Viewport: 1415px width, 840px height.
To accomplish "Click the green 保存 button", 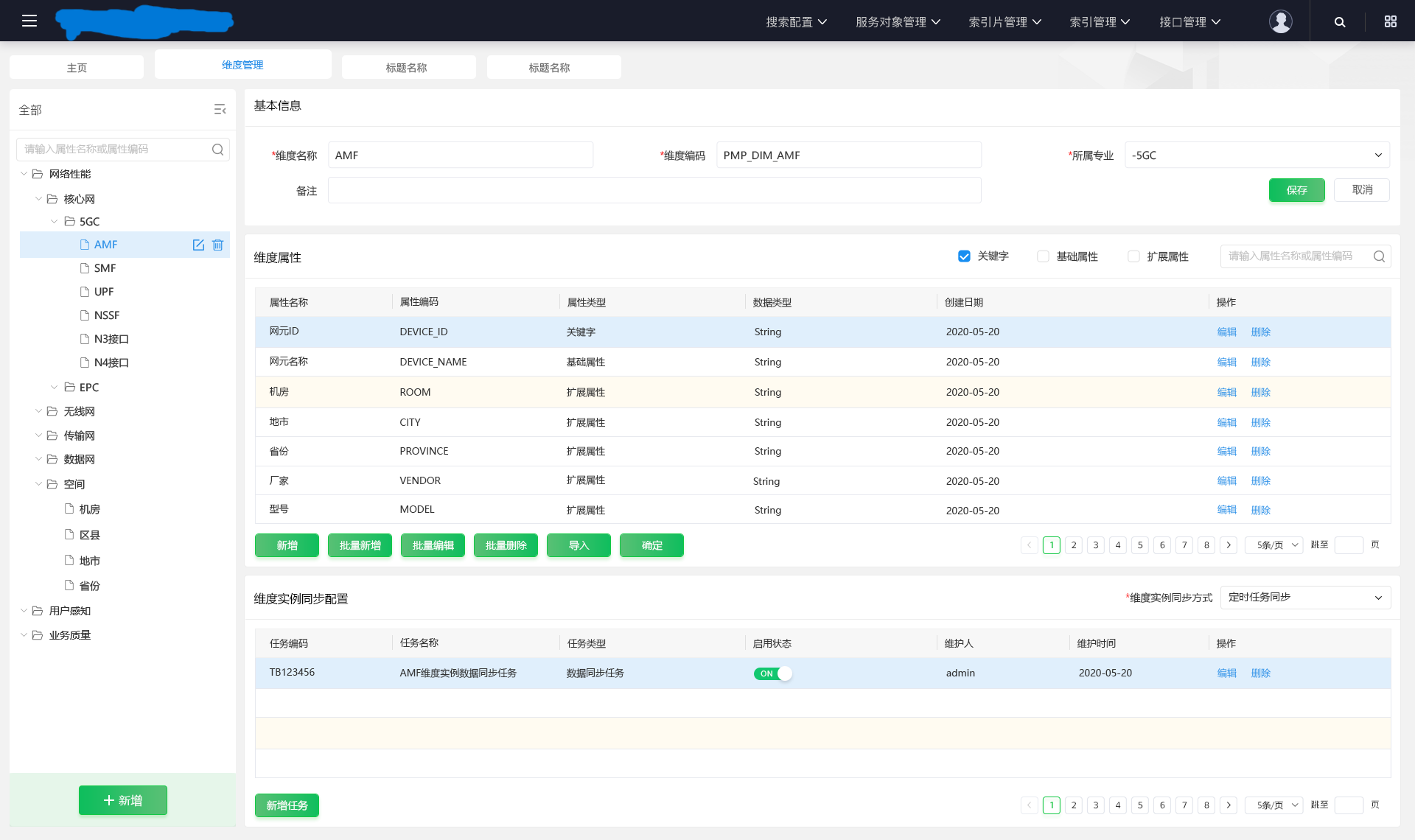I will point(1296,190).
